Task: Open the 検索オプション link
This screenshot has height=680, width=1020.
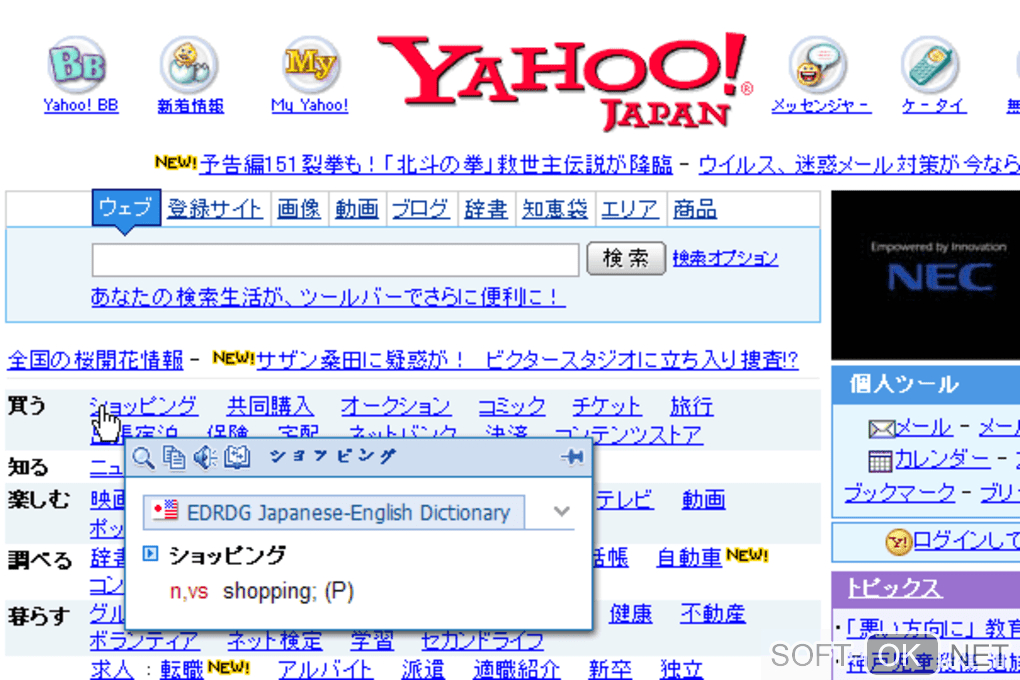Action: pyautogui.click(x=725, y=258)
